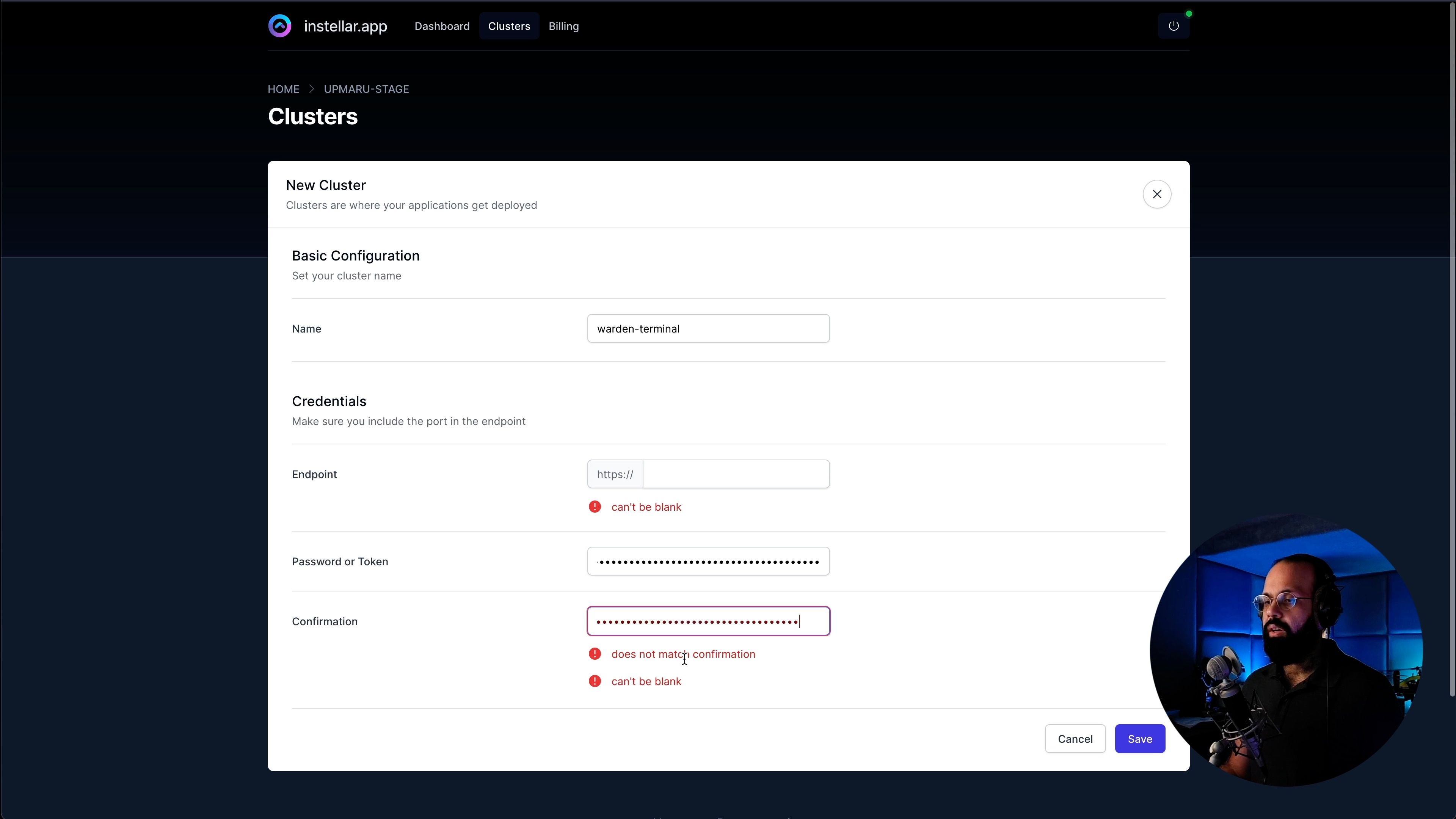The image size is (1456, 819).
Task: Click the Endpoint input next to https://
Action: (735, 474)
